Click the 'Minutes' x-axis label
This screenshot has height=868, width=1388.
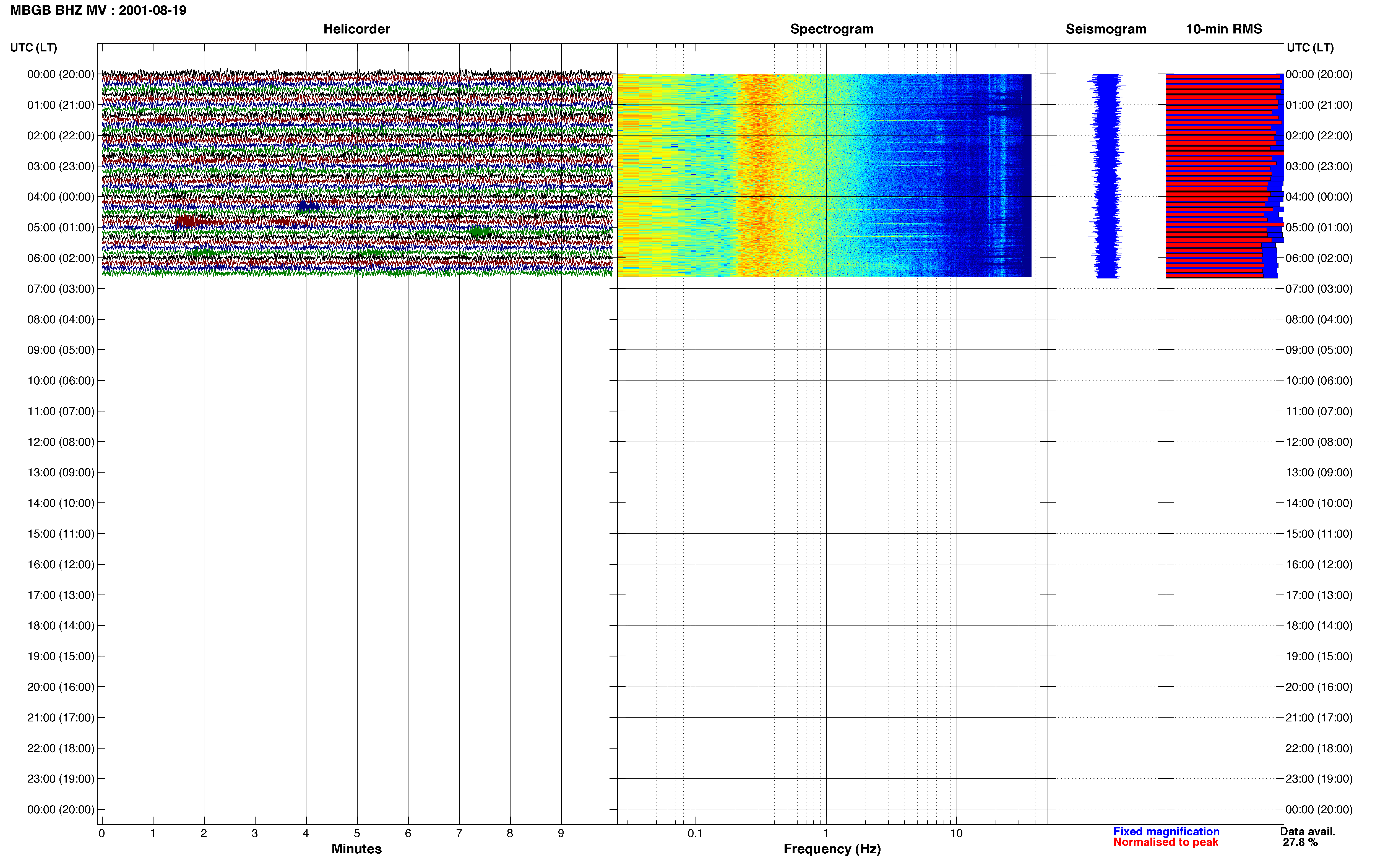pos(356,849)
